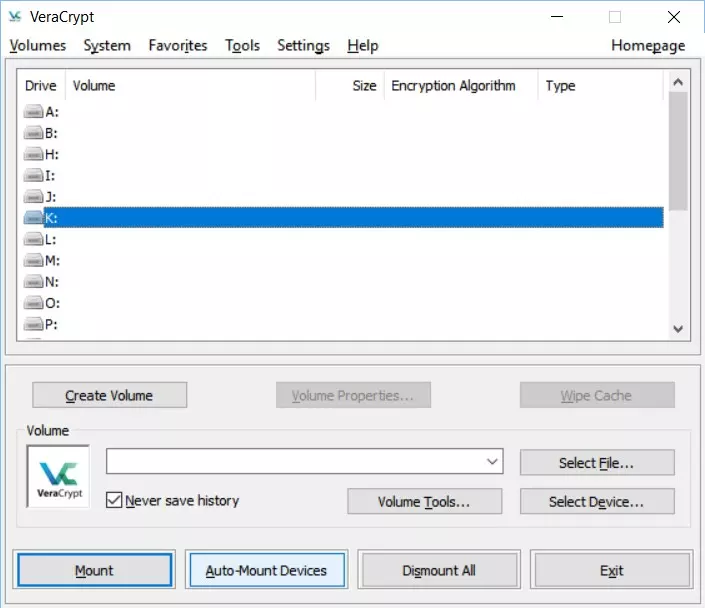Click the drive list scroll-up arrow

click(x=678, y=82)
